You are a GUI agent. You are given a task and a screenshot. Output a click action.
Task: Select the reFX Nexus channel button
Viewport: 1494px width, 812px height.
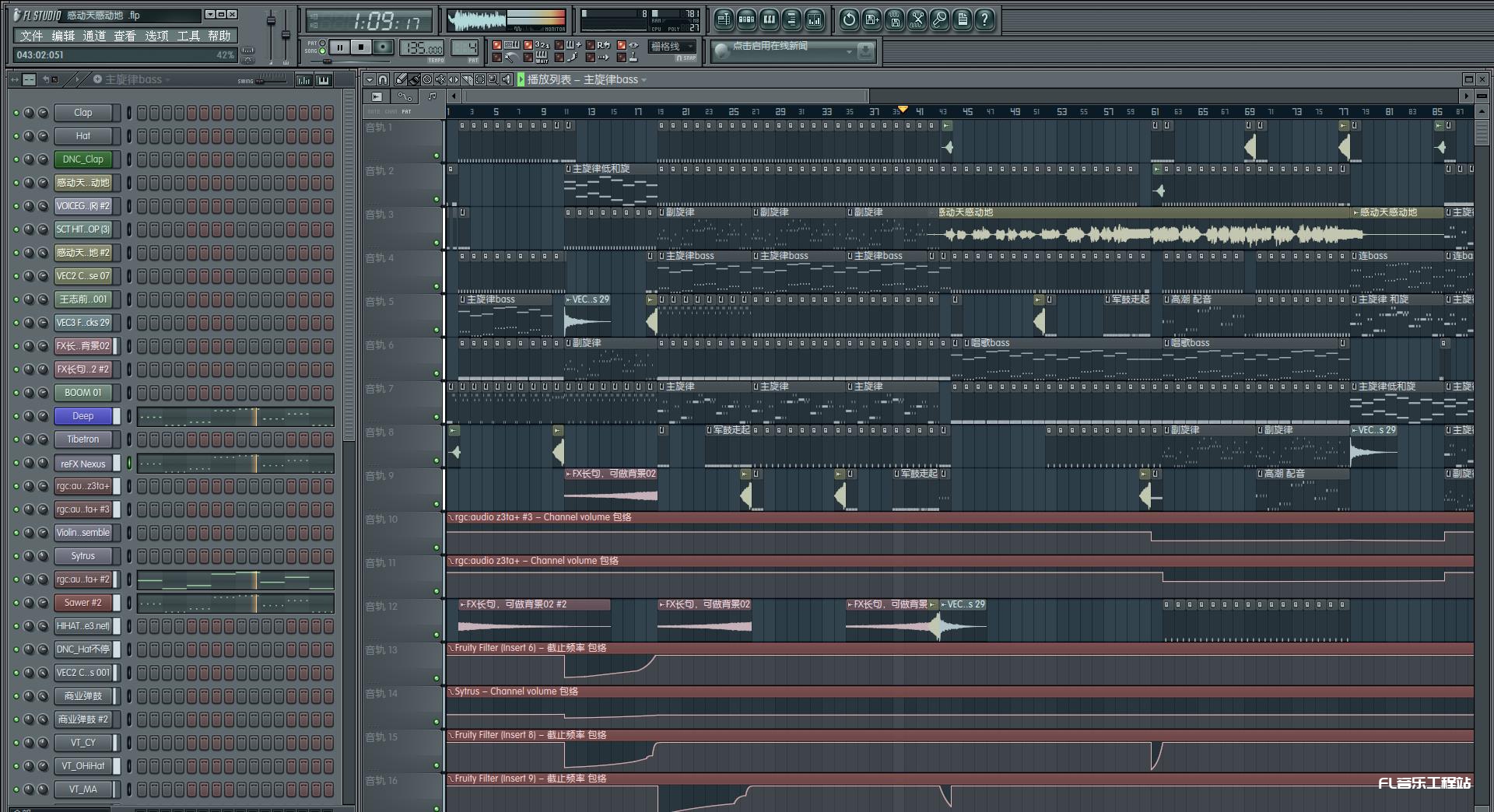click(x=83, y=464)
